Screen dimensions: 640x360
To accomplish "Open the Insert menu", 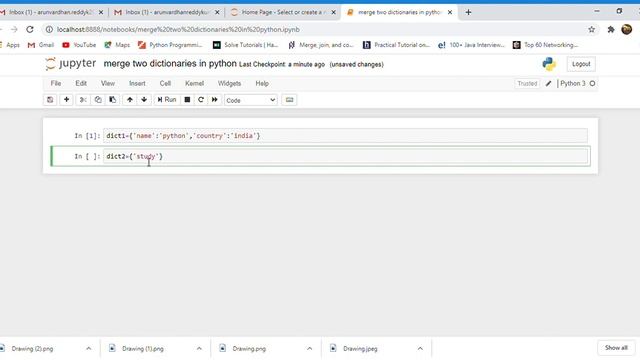I will pos(137,83).
